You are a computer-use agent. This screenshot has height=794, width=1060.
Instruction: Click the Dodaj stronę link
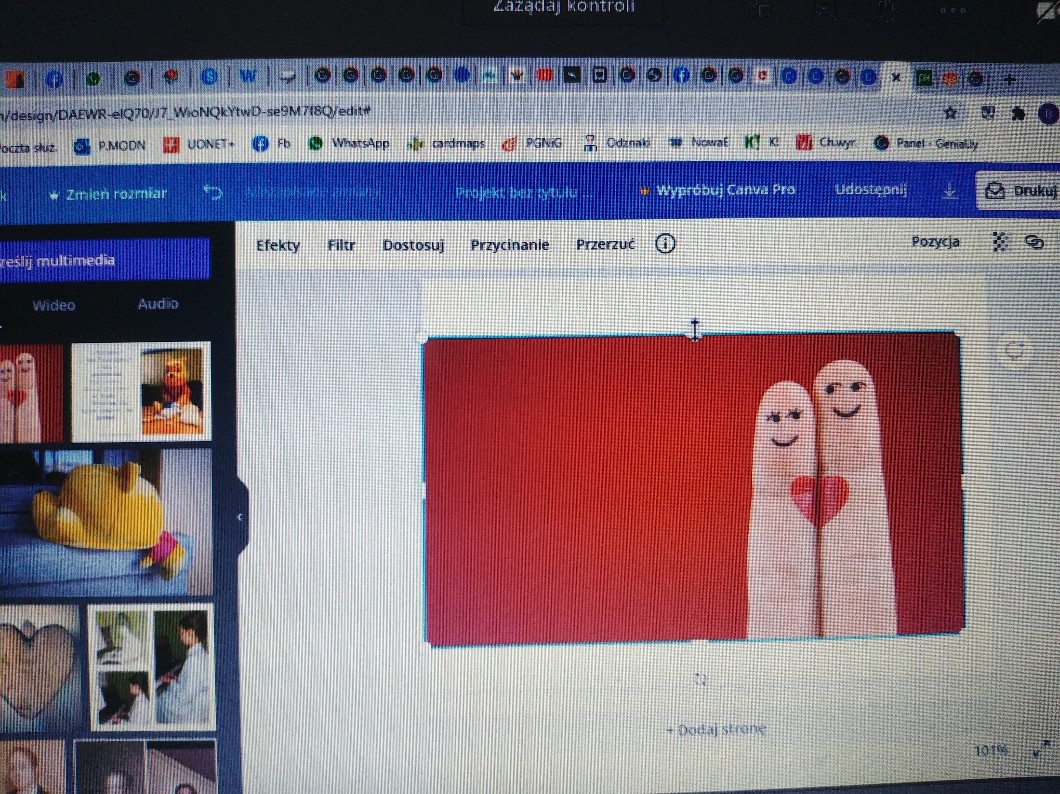pos(716,729)
